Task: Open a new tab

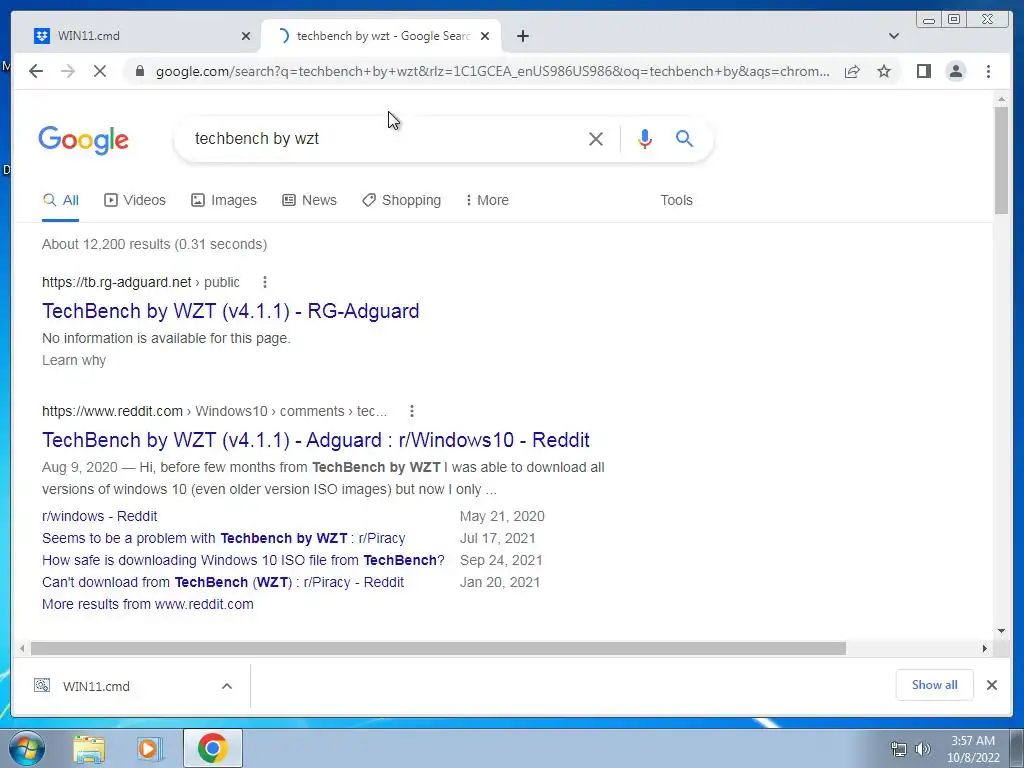Action: click(x=522, y=36)
